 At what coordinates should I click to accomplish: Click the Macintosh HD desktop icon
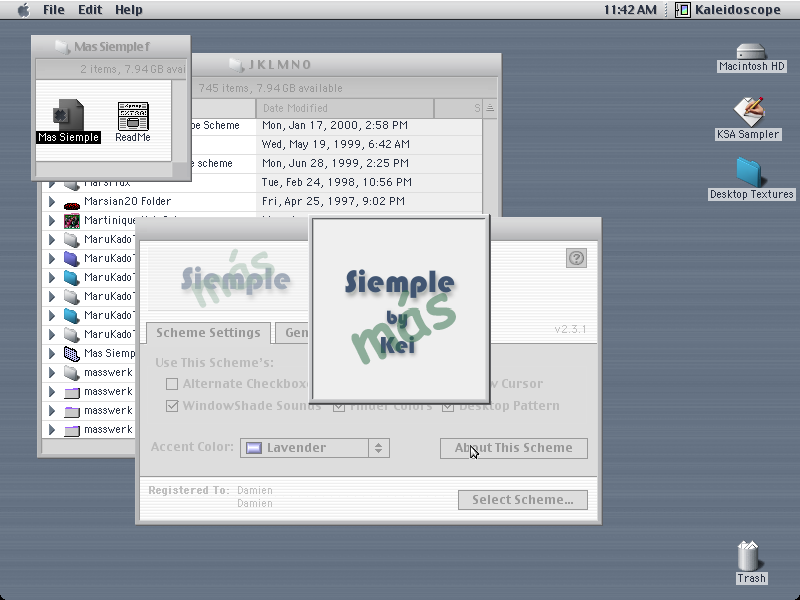751,51
